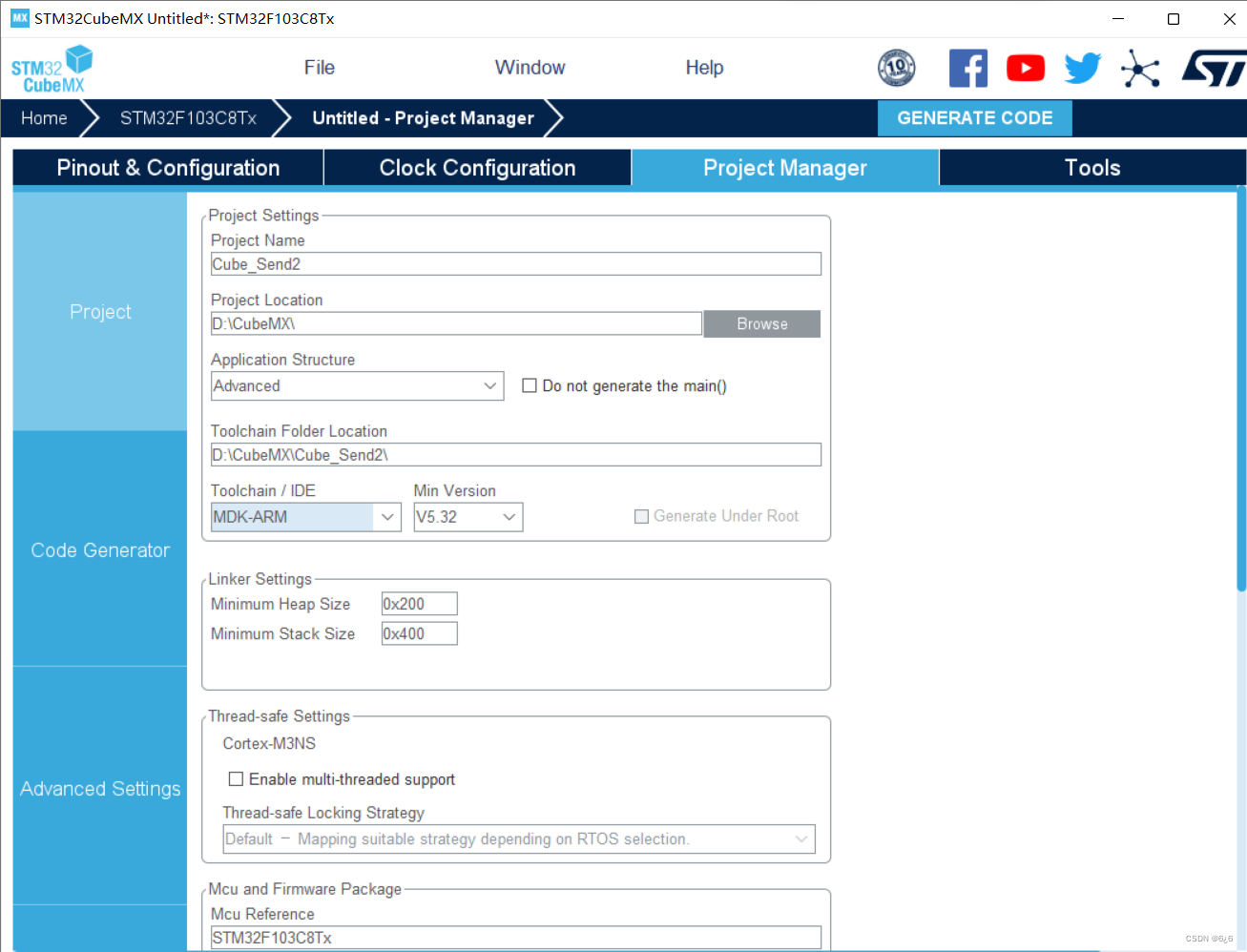Image resolution: width=1247 pixels, height=952 pixels.
Task: Click Untitled - Project Manager breadcrumb
Action: pos(423,118)
